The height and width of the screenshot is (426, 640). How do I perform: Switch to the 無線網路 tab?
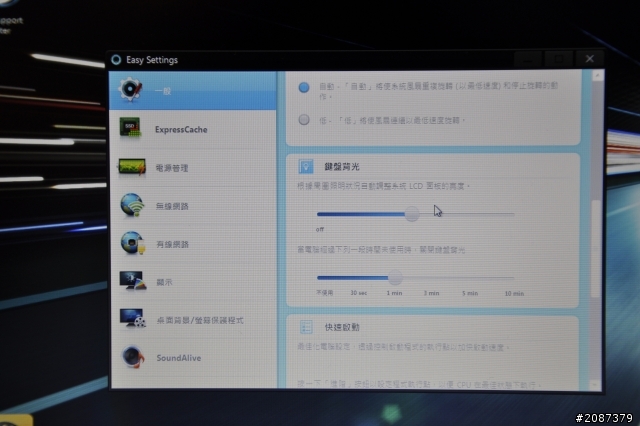193,206
